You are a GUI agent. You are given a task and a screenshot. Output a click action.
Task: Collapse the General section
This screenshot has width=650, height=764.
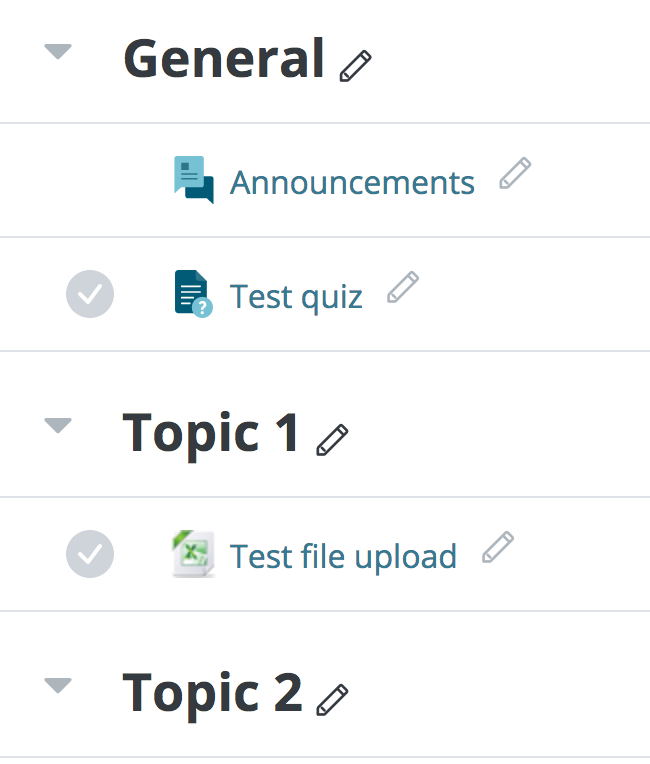point(58,51)
